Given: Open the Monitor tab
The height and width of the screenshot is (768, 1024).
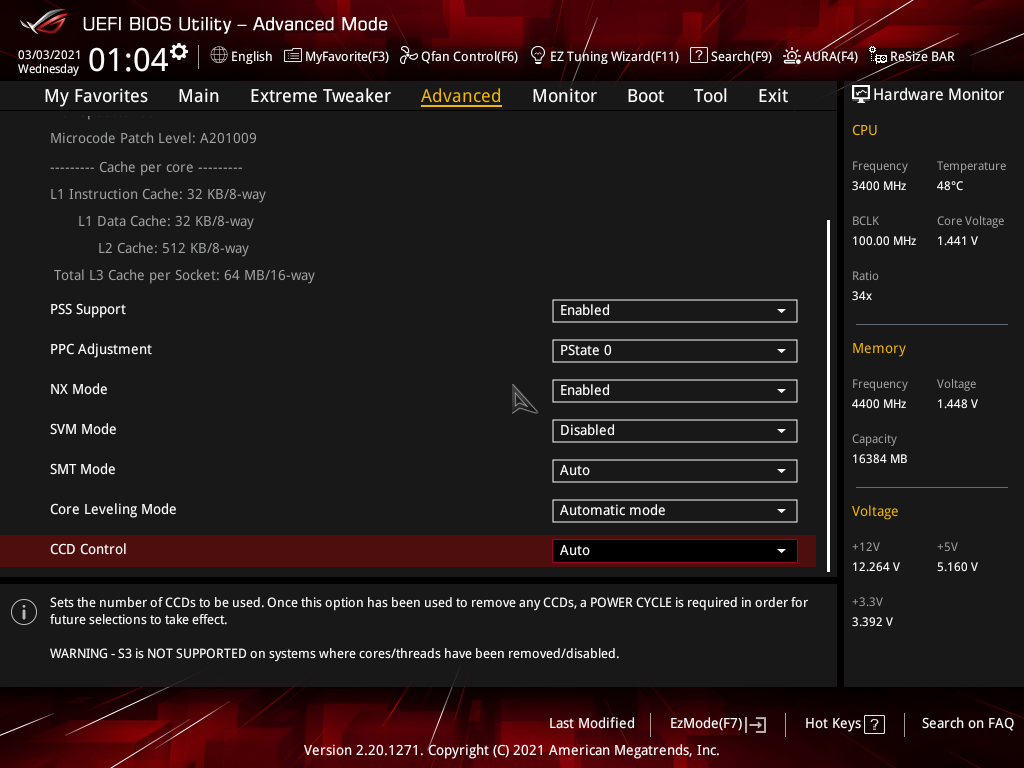Looking at the screenshot, I should 564,96.
